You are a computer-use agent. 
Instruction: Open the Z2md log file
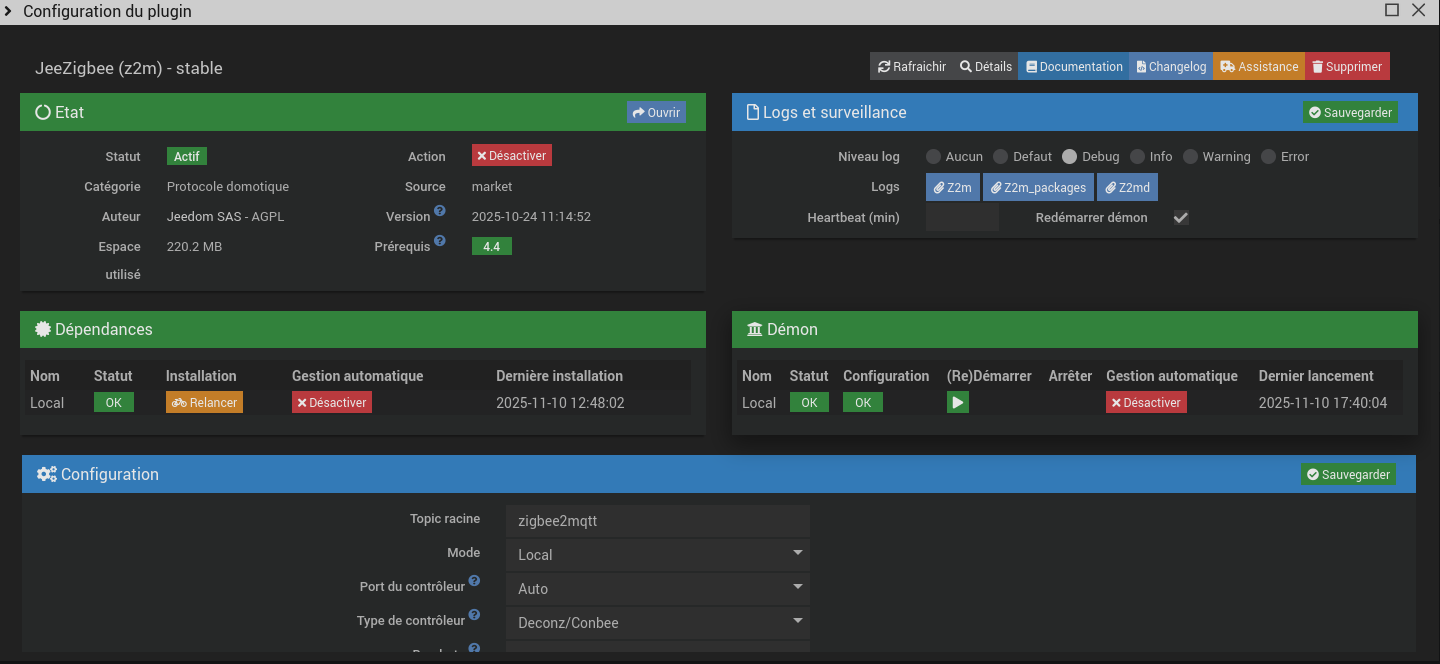pyautogui.click(x=1127, y=187)
